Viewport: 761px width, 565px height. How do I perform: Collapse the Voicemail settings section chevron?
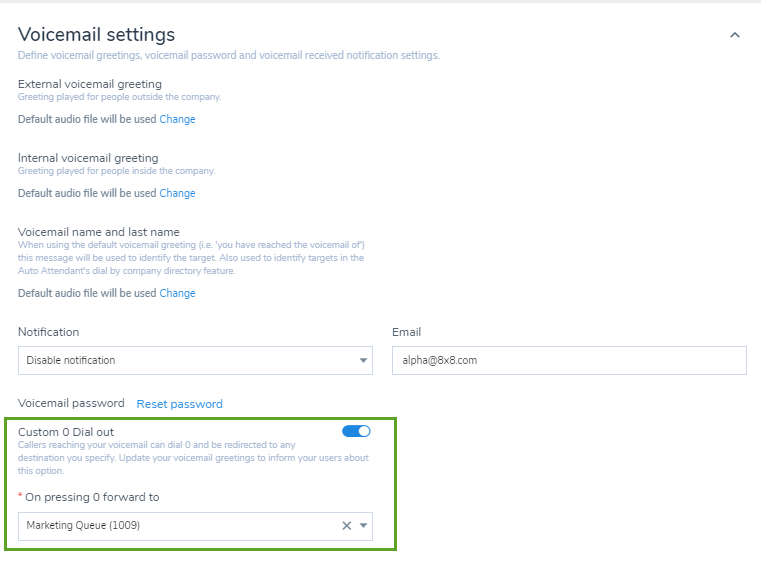735,35
